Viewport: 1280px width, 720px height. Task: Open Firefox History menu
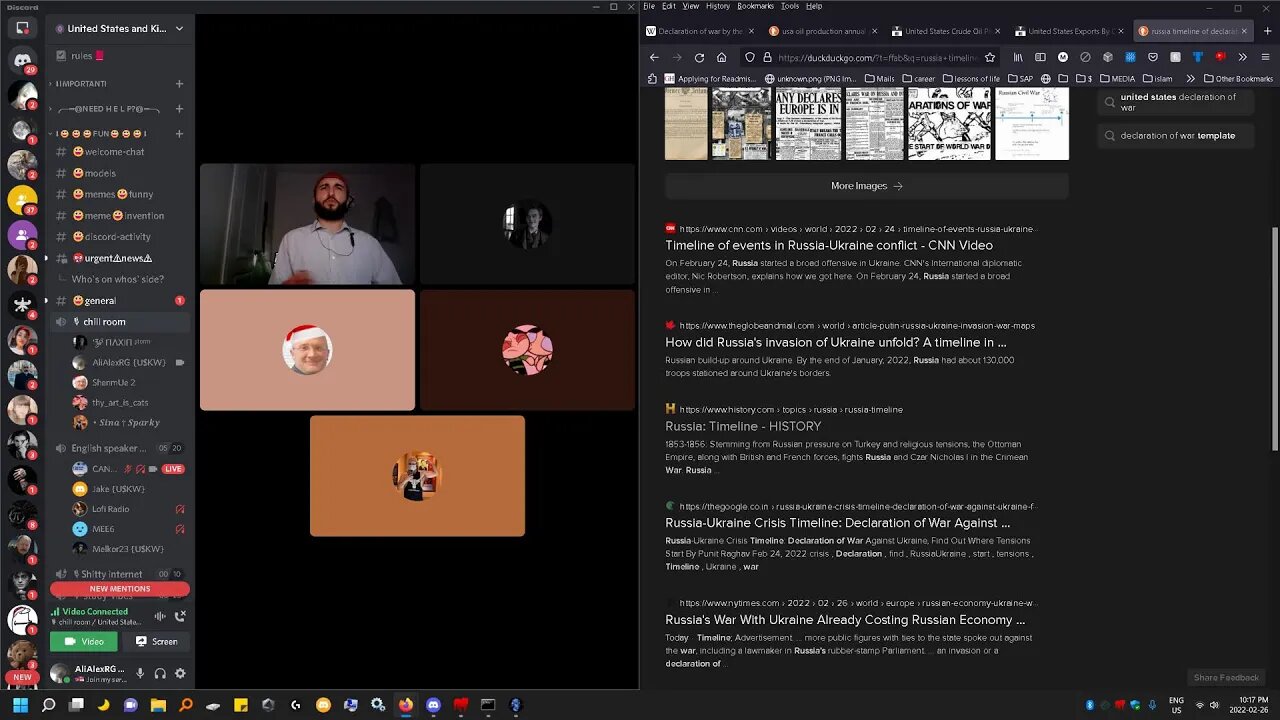click(718, 6)
